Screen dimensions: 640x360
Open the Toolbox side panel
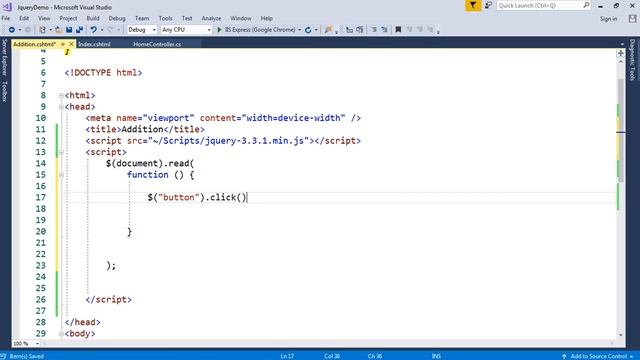click(4, 91)
